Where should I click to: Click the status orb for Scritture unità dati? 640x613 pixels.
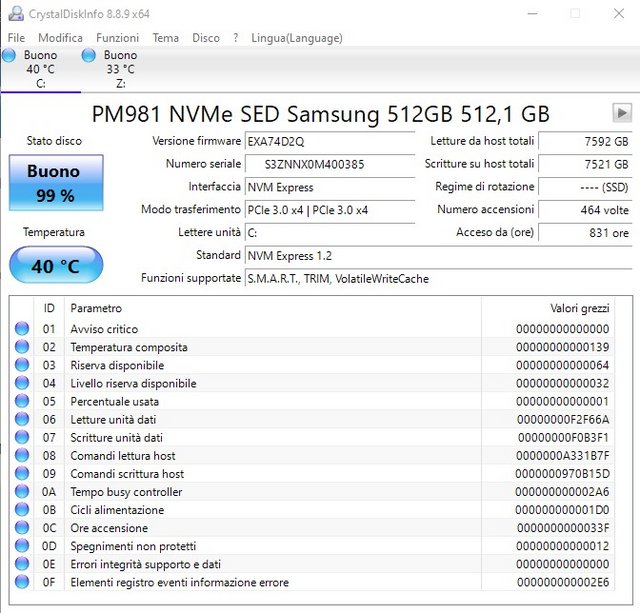(x=22, y=437)
